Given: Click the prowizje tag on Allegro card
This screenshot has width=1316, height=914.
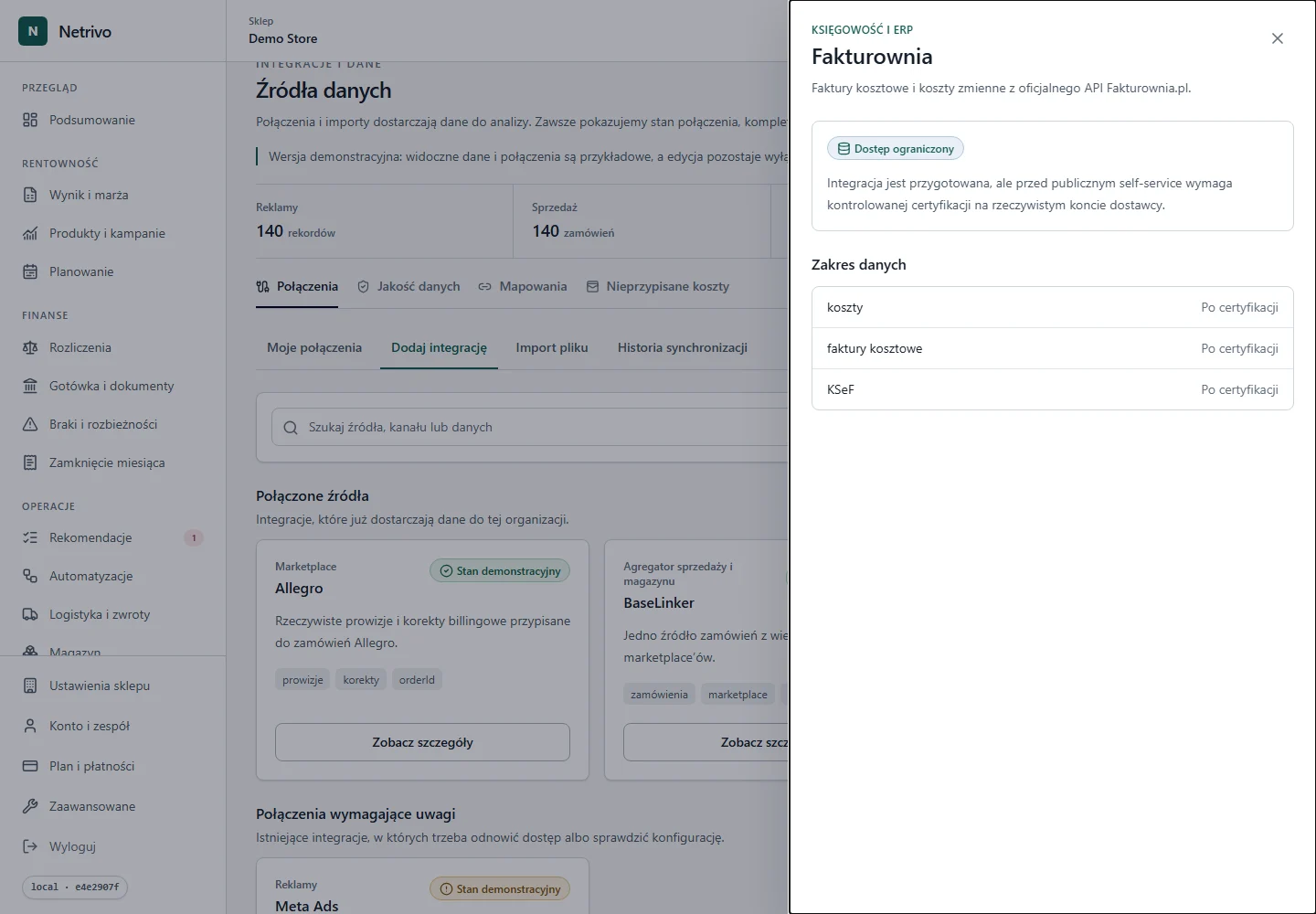Looking at the screenshot, I should (x=303, y=680).
